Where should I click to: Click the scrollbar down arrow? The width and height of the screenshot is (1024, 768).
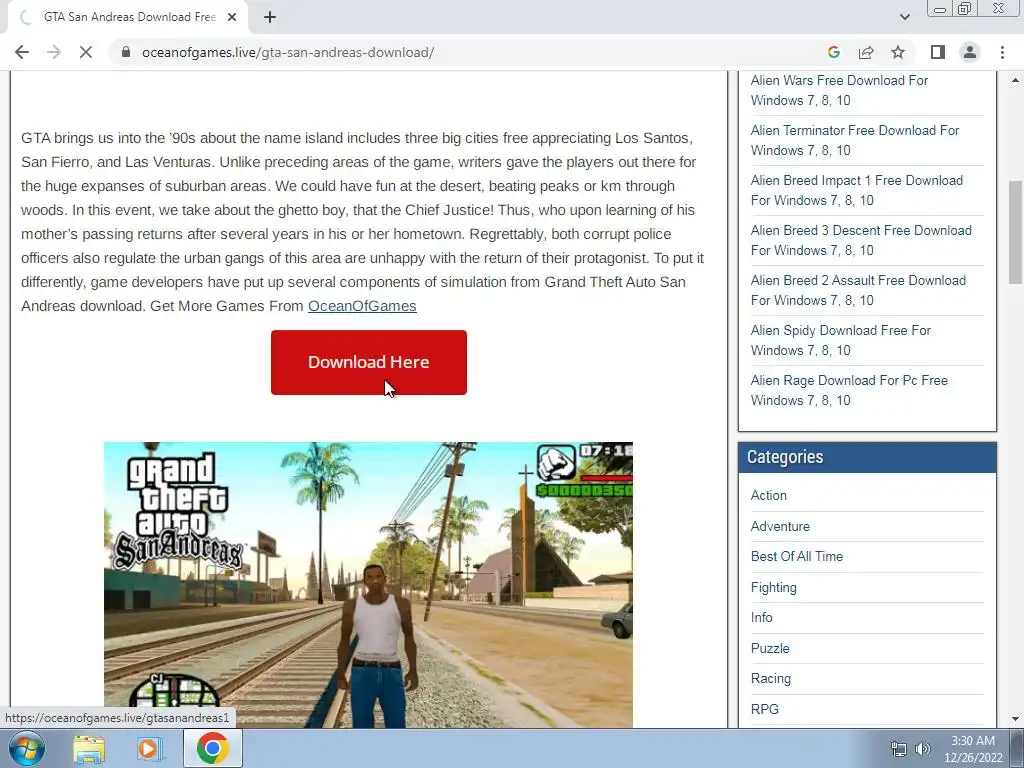point(1015,719)
